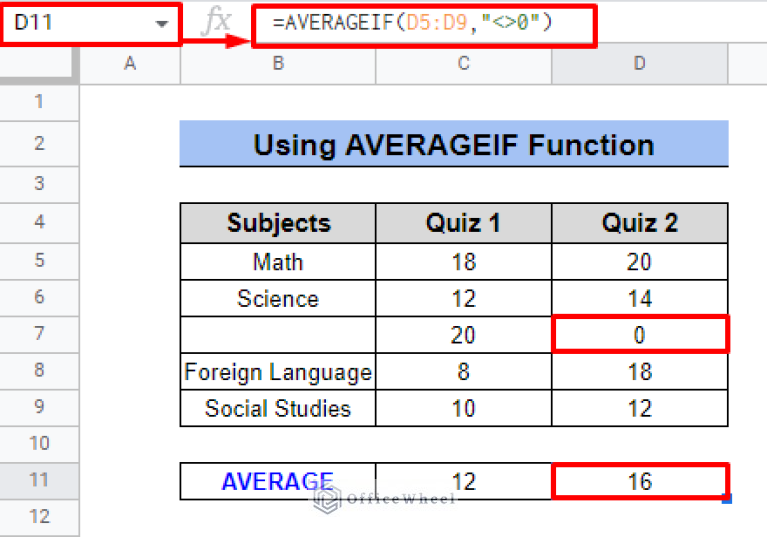Click the fill handle on cell D11
The width and height of the screenshot is (767, 537).
coord(727,498)
